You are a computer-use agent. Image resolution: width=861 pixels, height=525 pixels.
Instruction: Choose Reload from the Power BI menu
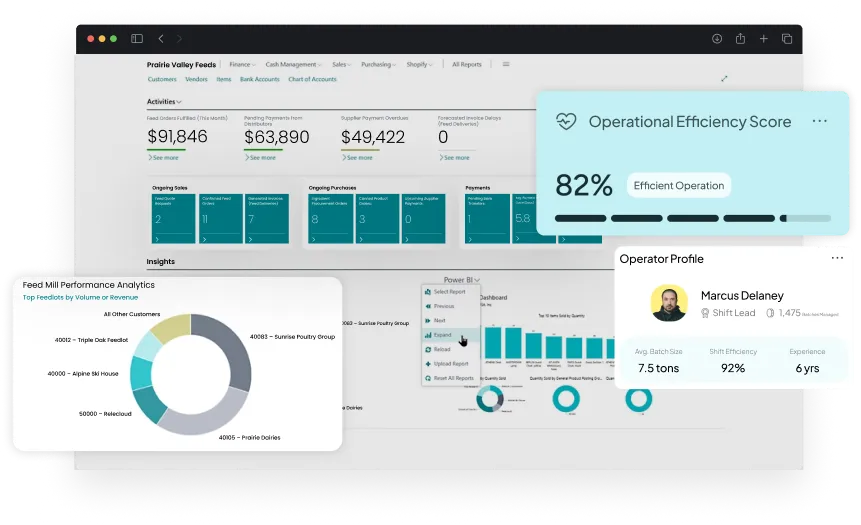tap(442, 349)
